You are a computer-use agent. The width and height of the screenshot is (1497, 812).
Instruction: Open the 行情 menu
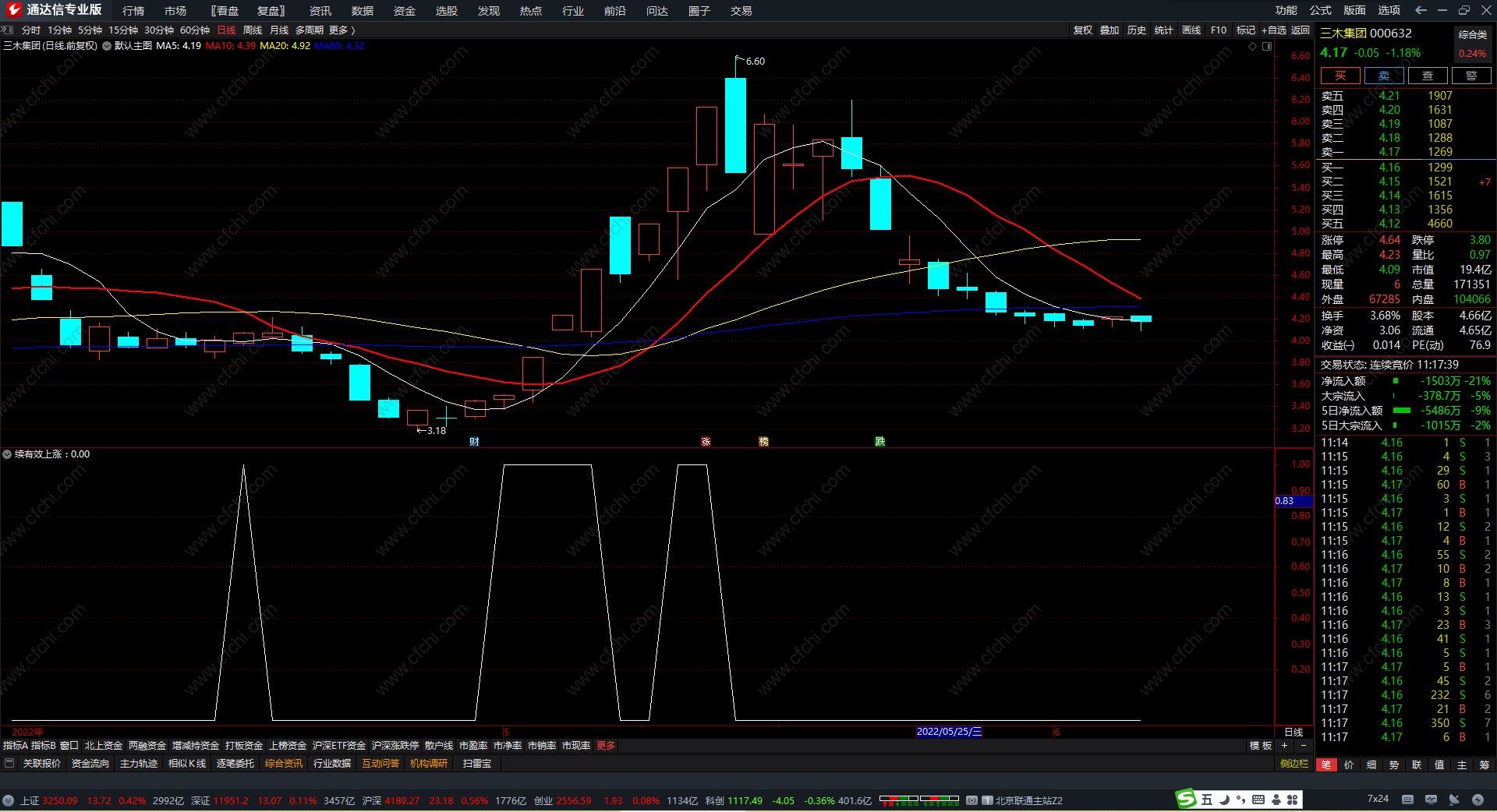pos(133,11)
